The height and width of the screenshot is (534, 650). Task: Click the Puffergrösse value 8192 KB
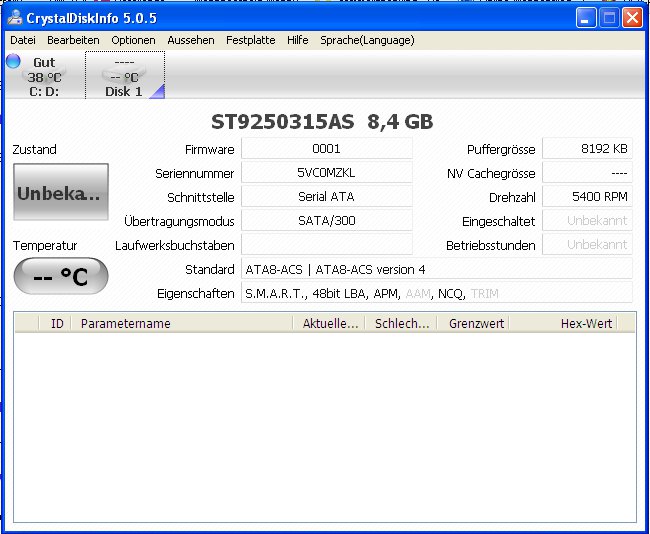[x=587, y=148]
